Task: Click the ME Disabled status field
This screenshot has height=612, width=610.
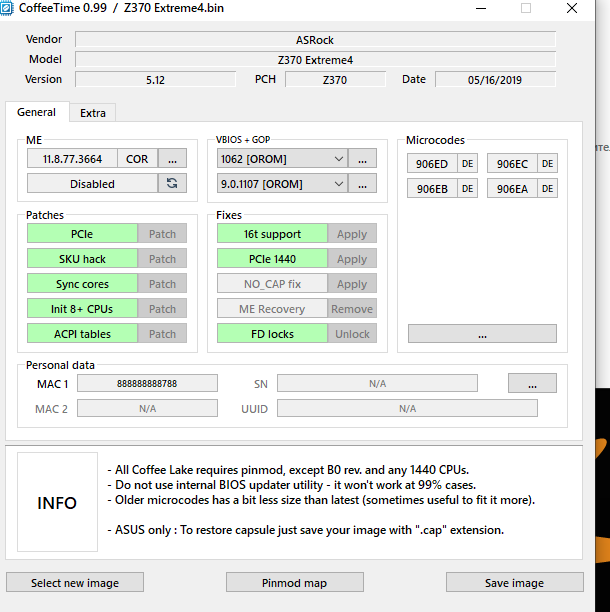Action: point(92,183)
